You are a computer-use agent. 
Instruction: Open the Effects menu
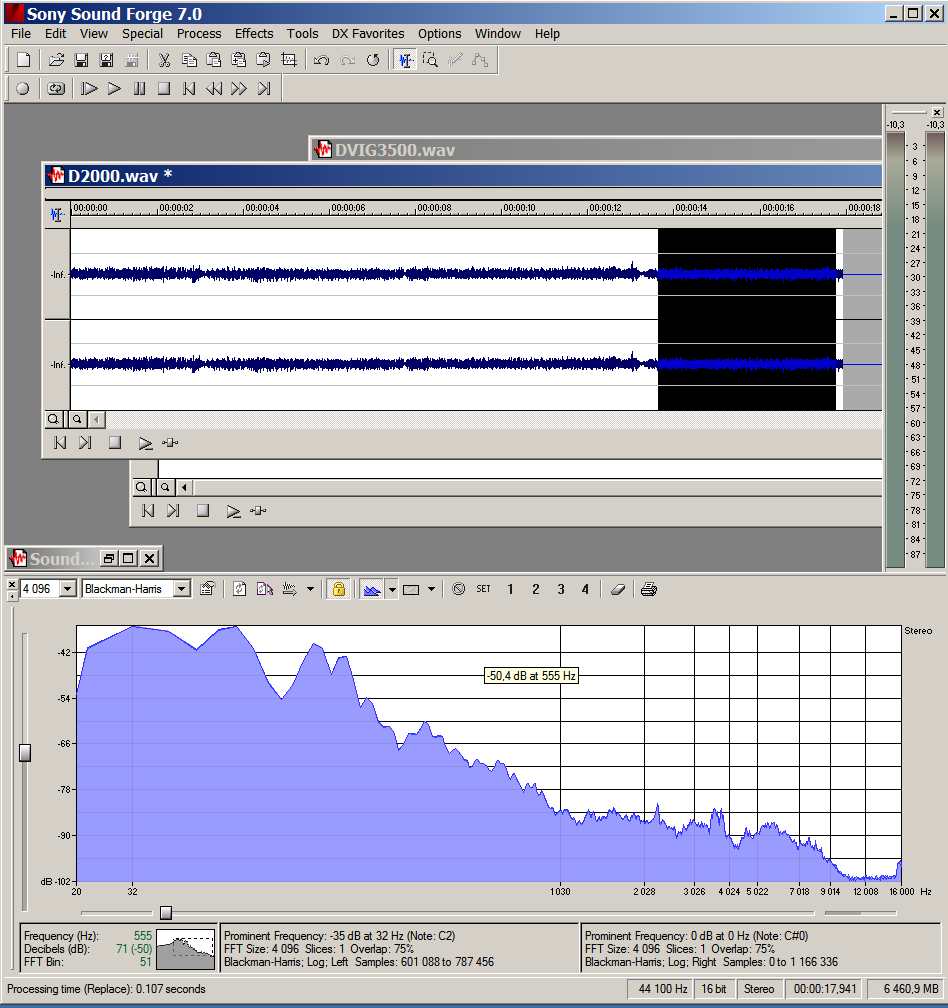254,33
